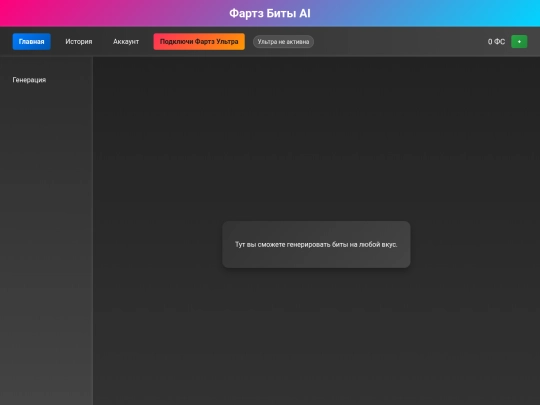Screen dimensions: 540x405
Task: Click the Фартз Биты AI header title
Action: (270, 13)
